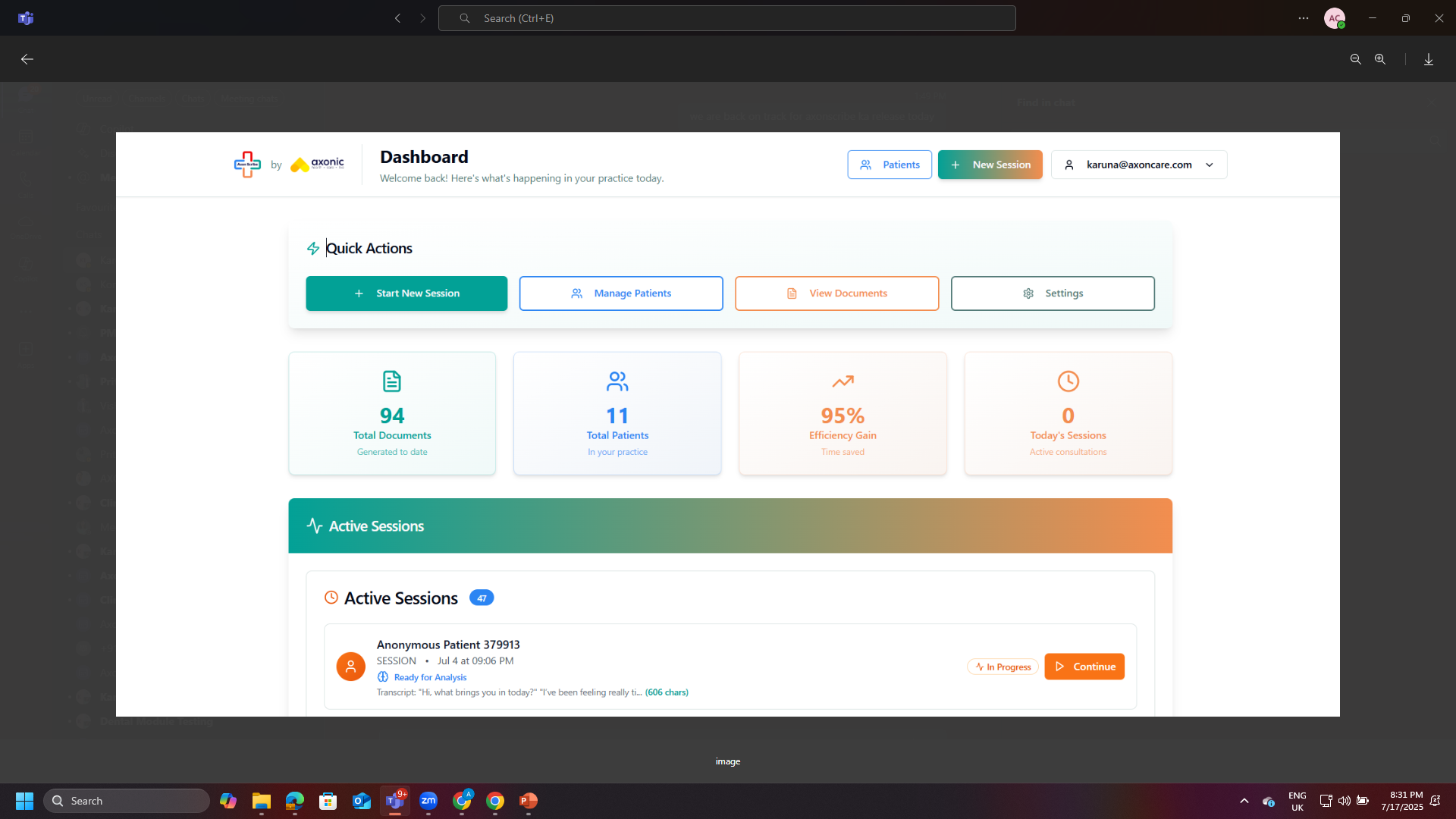Click the AC profile avatar
Screen dimensions: 1456x819
tap(1334, 18)
